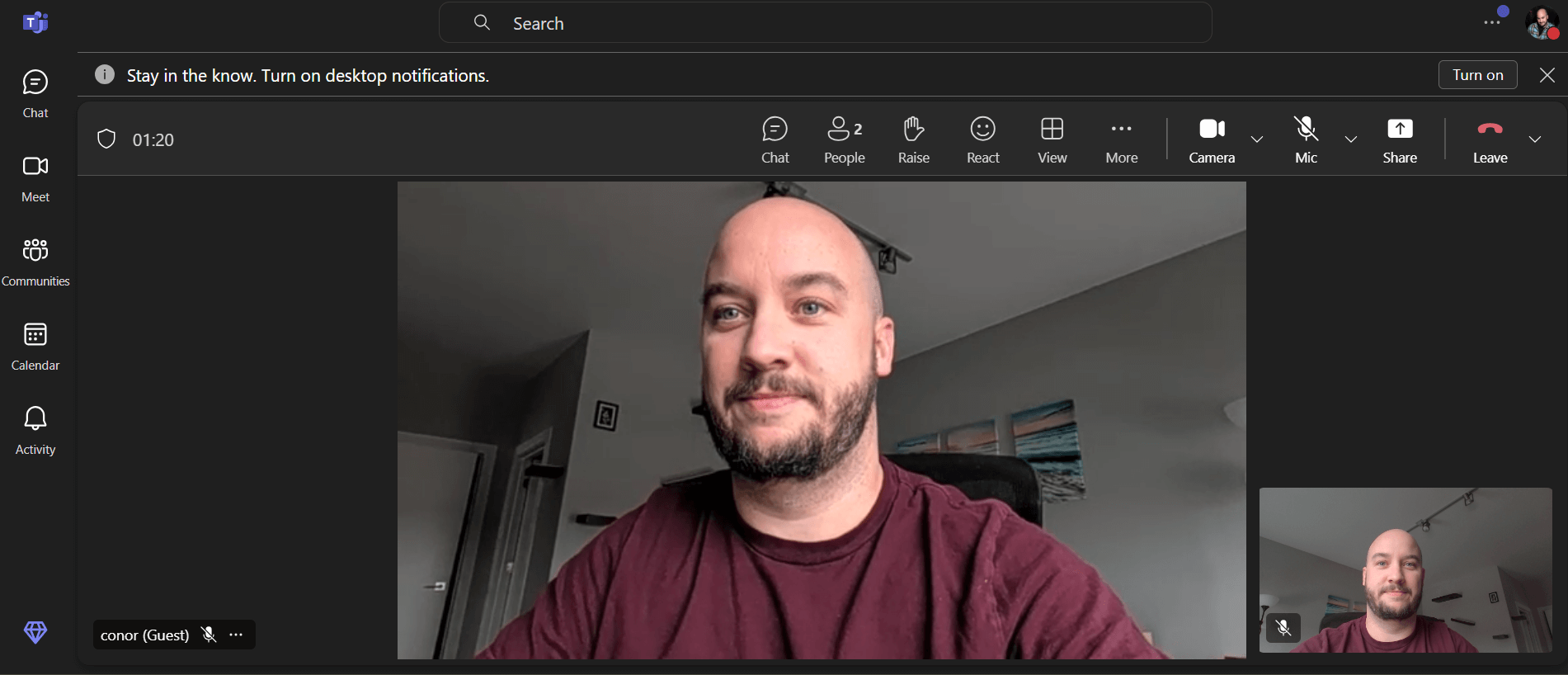This screenshot has width=1568, height=675.
Task: Open the View layout options
Action: 1052,139
